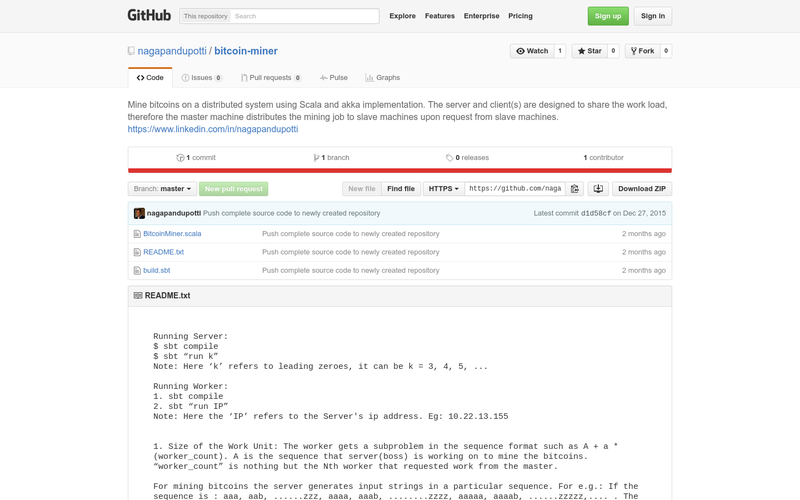Open Enterprise in the top navigation
The width and height of the screenshot is (800, 500).
[x=482, y=16]
